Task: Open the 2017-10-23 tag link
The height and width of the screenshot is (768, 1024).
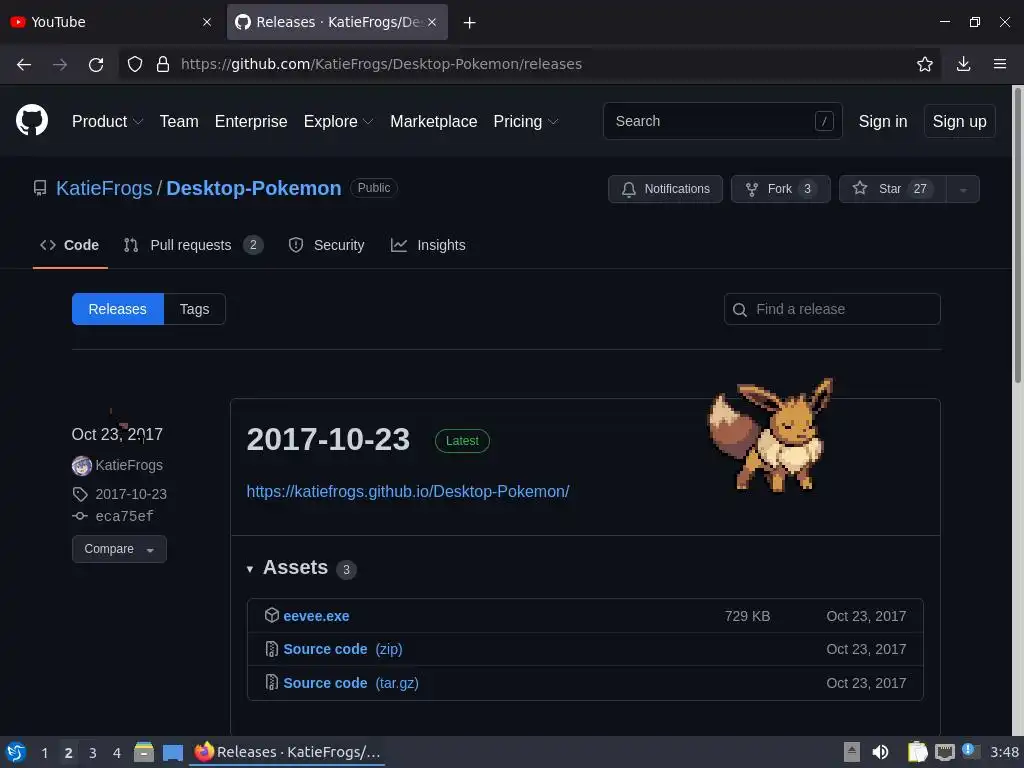Action: click(x=131, y=494)
